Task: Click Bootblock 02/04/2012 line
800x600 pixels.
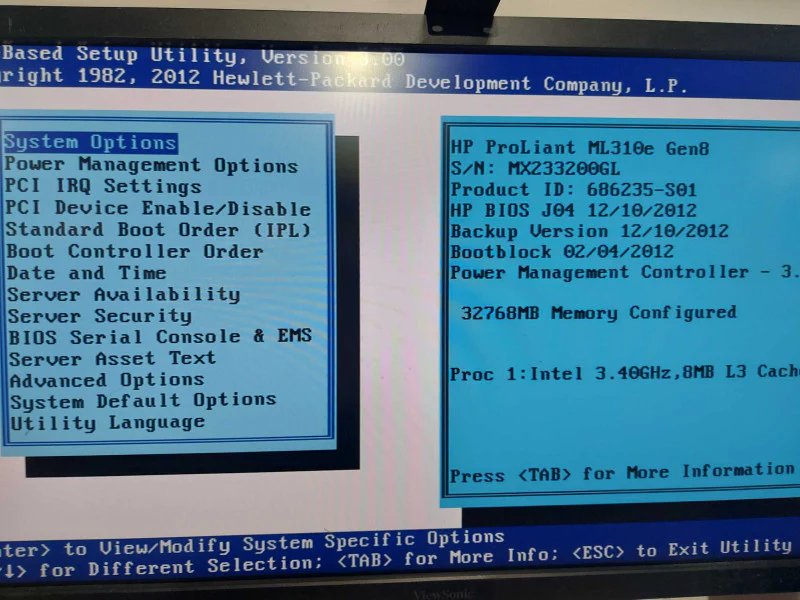Action: (x=562, y=252)
